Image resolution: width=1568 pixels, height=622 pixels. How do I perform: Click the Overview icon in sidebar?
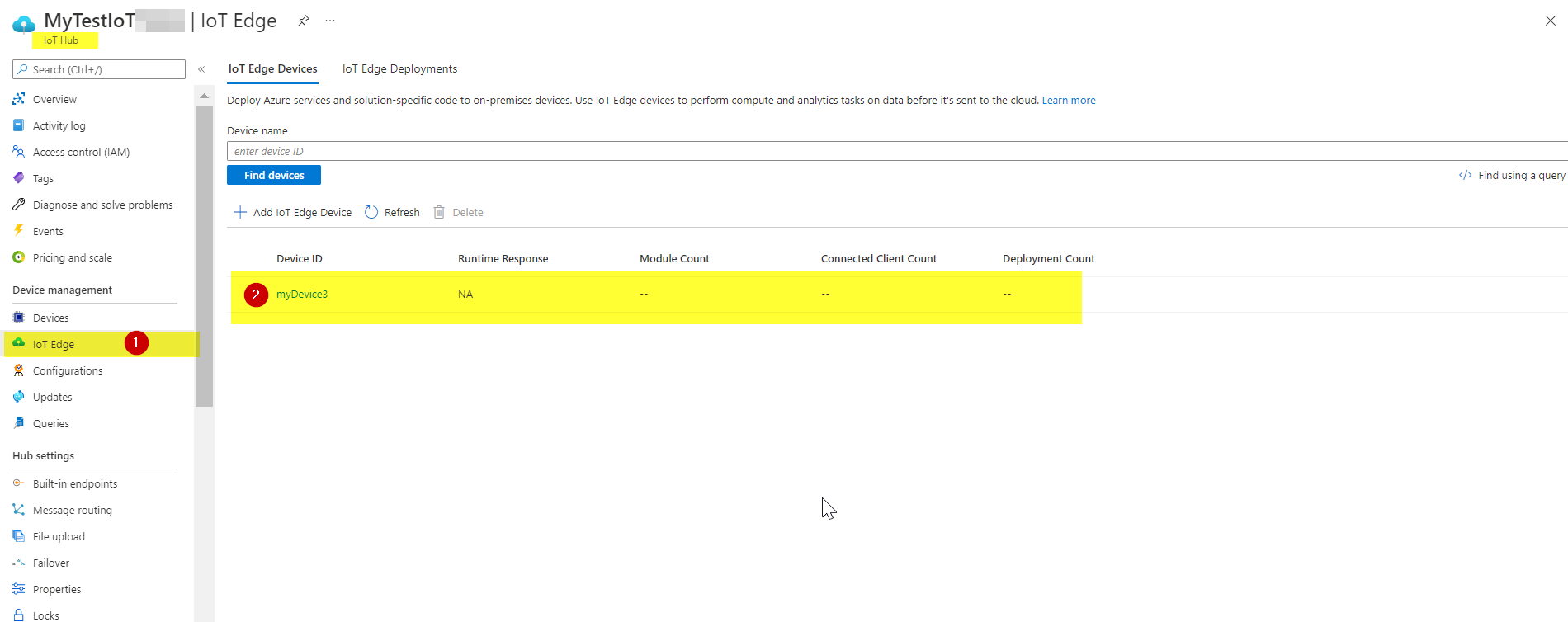coord(19,99)
